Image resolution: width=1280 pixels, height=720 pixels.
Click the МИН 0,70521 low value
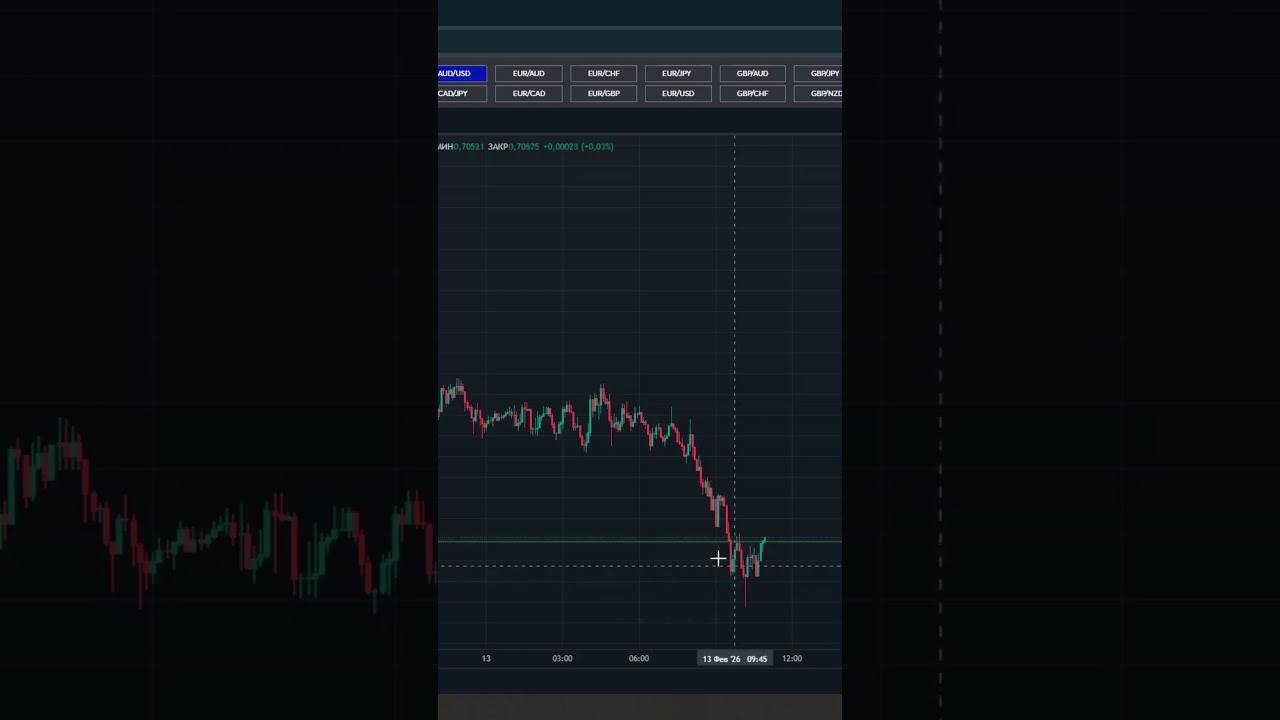[461, 147]
